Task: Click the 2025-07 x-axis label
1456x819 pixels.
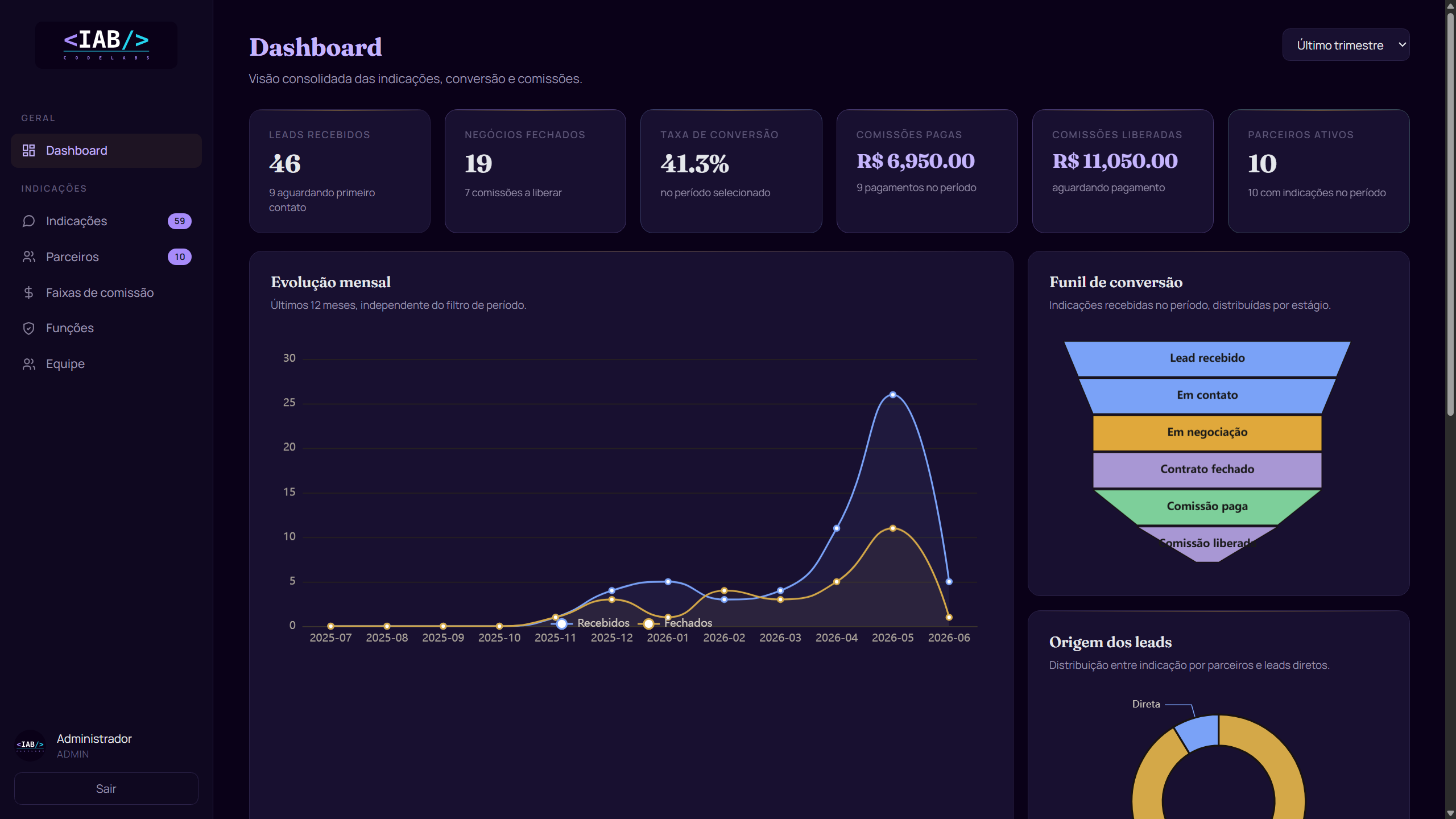Action: click(330, 638)
